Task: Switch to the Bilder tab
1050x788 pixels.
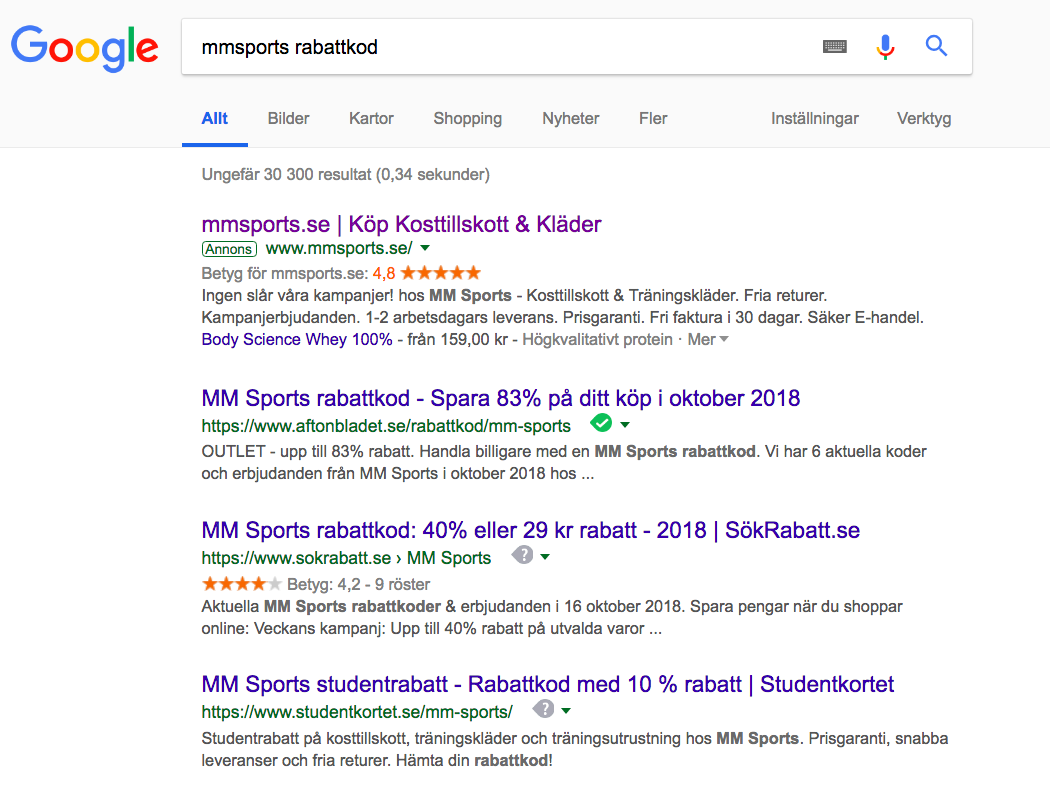Action: click(x=289, y=119)
